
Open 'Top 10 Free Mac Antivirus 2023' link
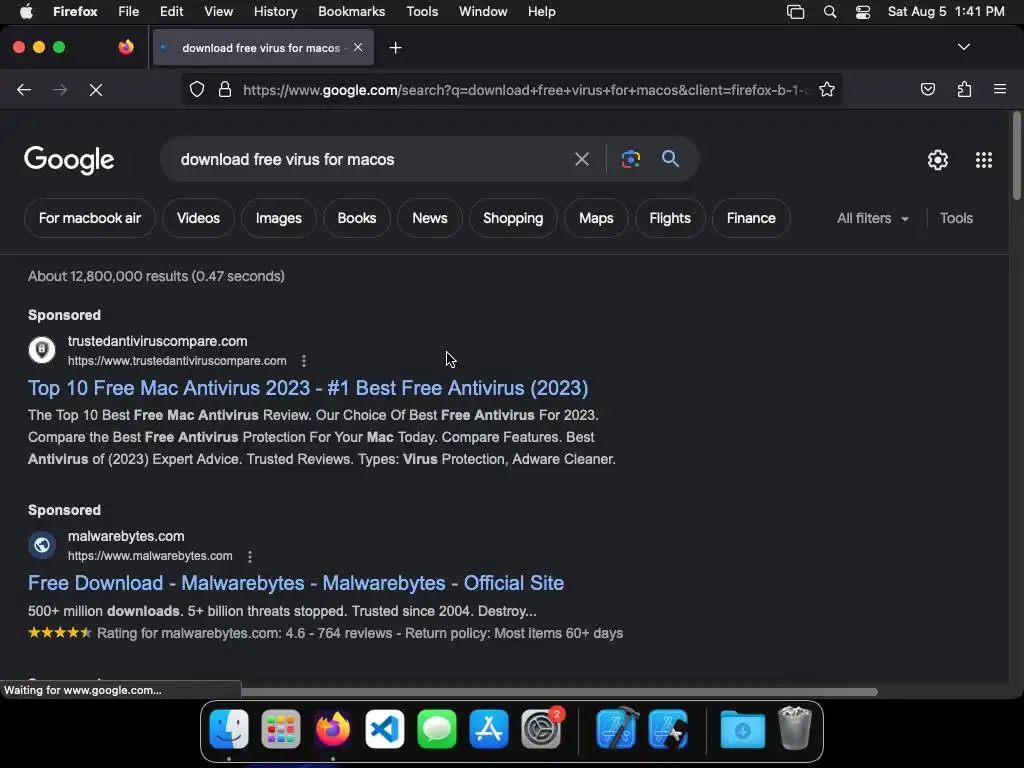tap(308, 388)
